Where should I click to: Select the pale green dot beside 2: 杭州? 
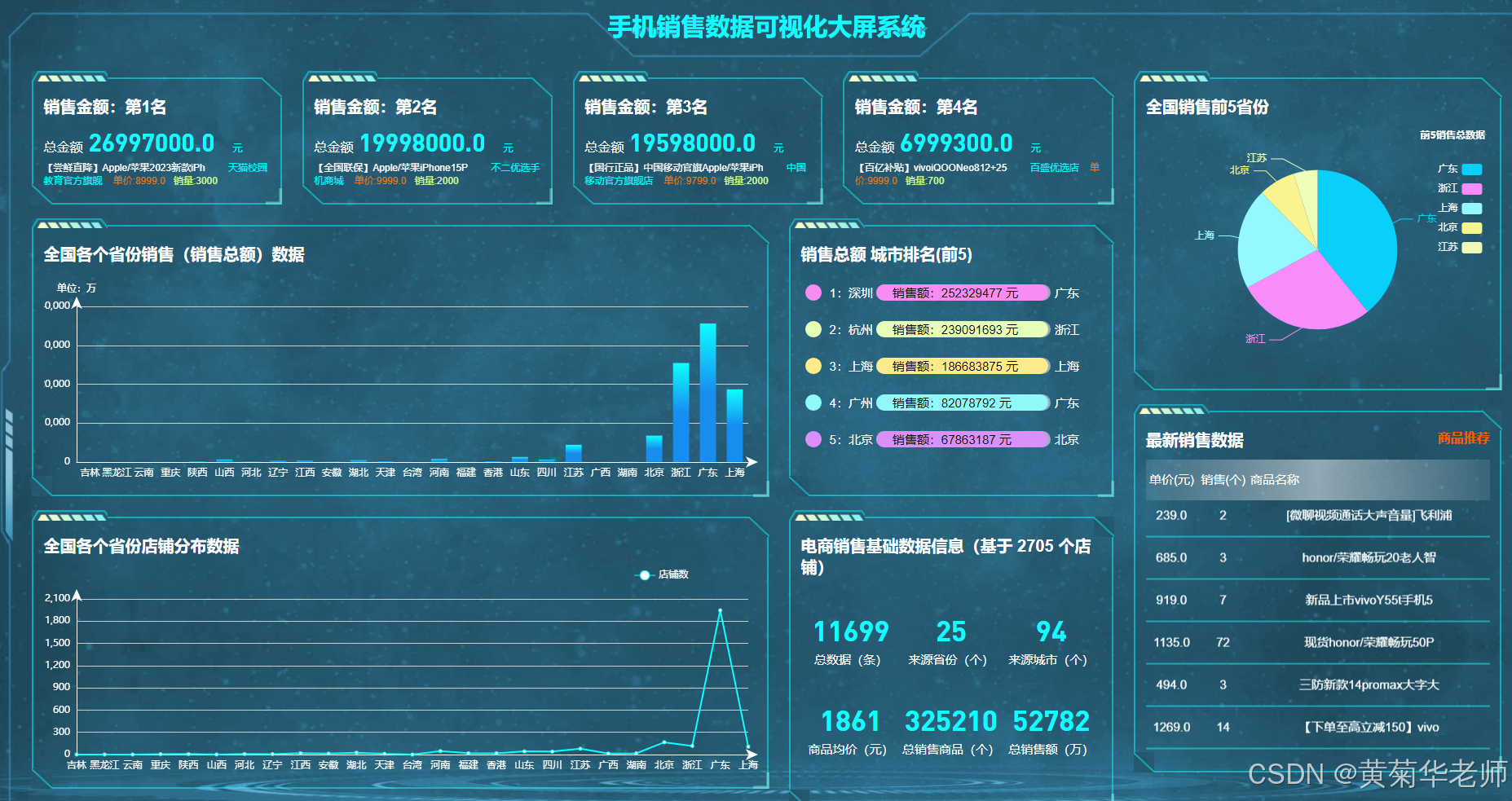[813, 329]
